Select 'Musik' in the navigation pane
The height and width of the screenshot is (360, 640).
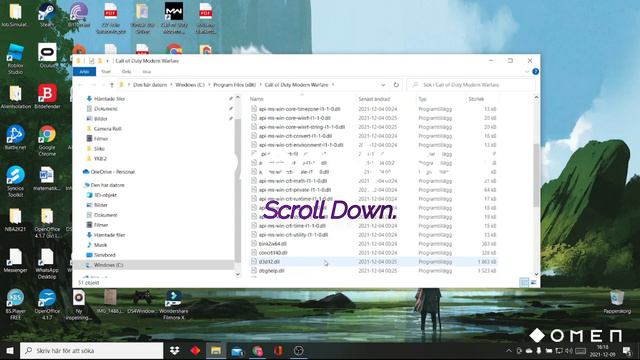point(100,244)
